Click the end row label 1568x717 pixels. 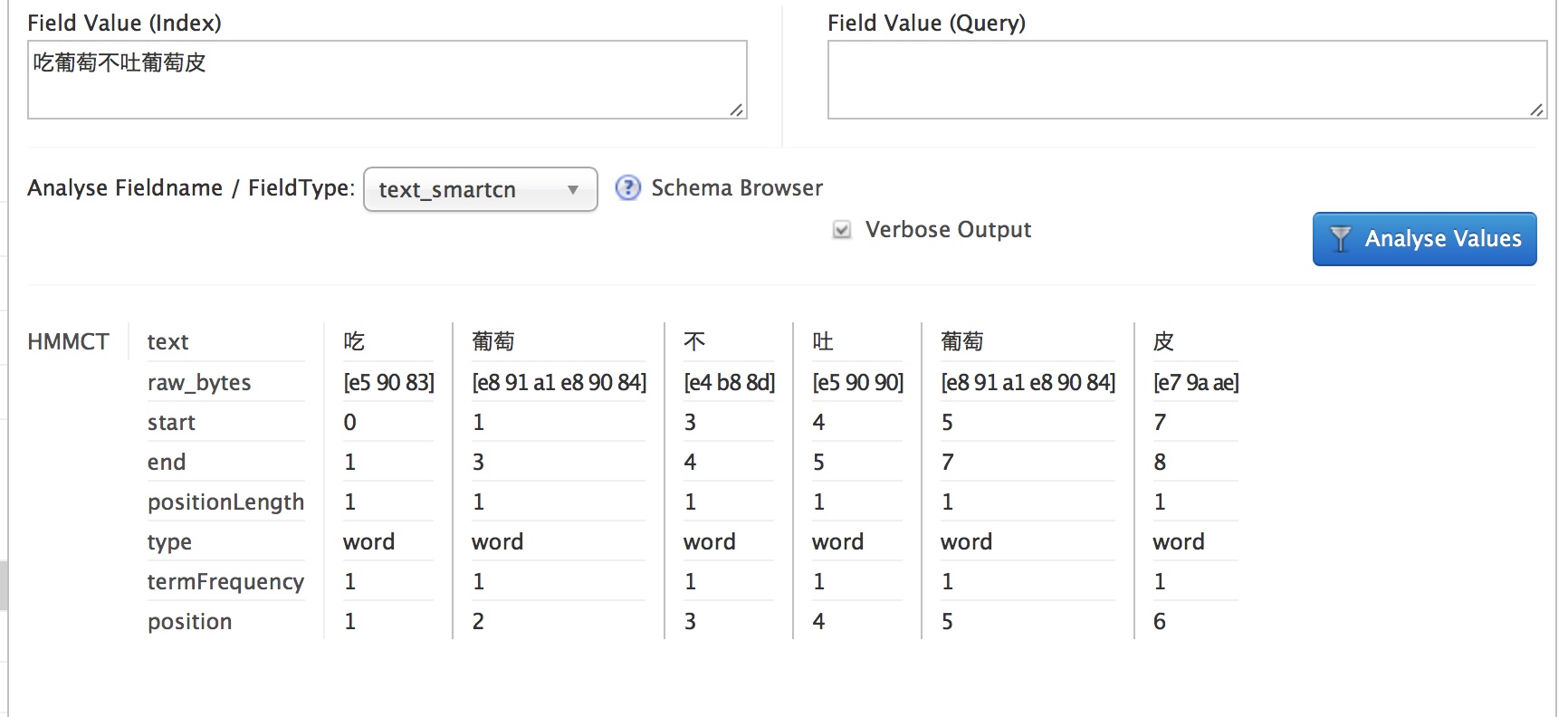(167, 462)
